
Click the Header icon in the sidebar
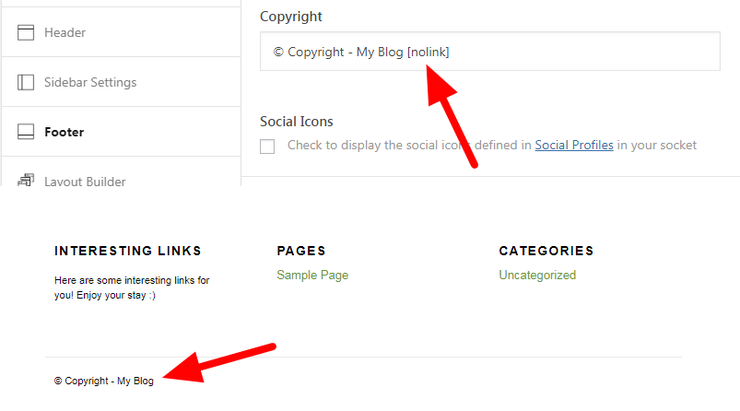(x=26, y=32)
